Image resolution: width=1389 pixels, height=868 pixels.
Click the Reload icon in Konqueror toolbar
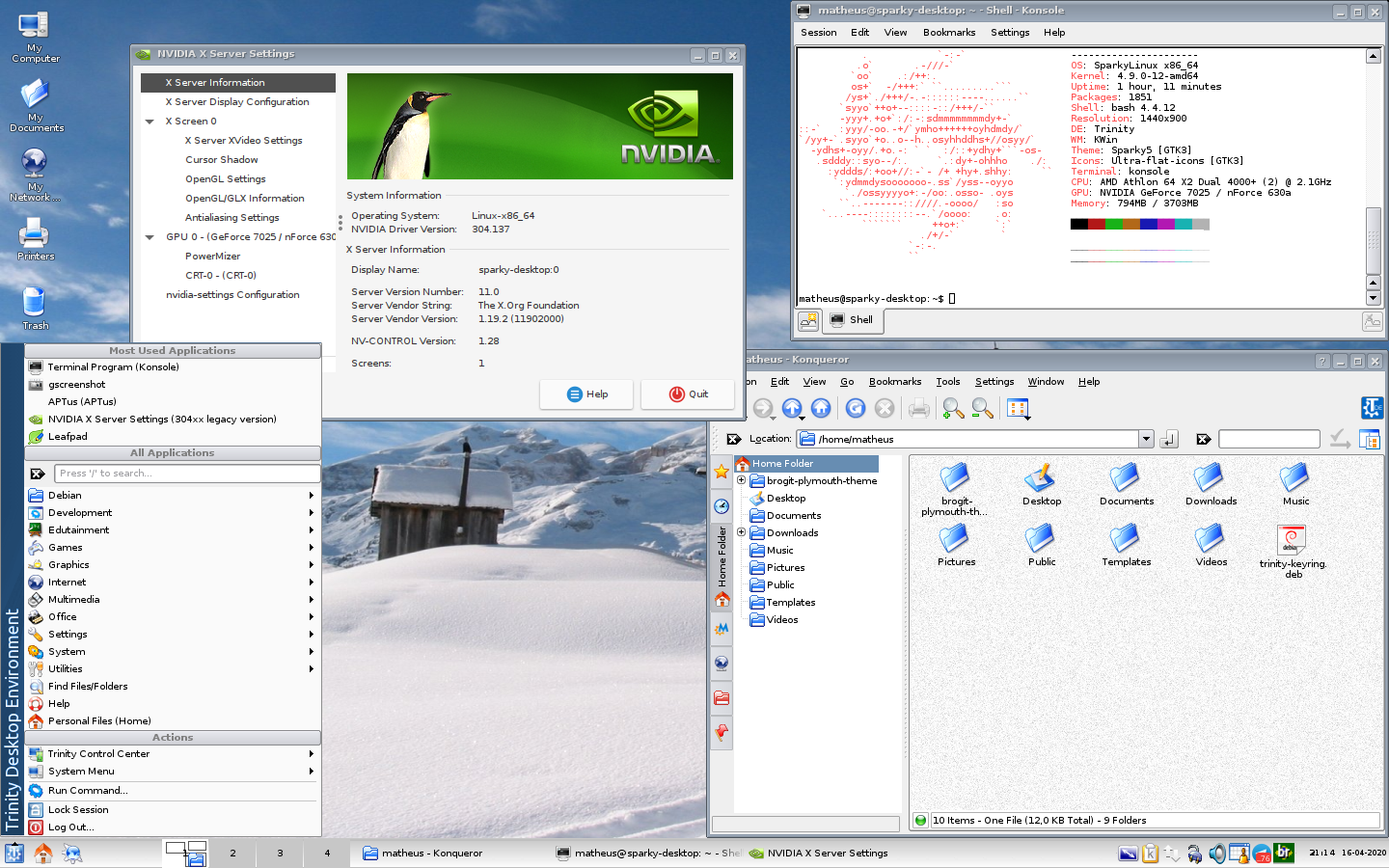pyautogui.click(x=856, y=409)
